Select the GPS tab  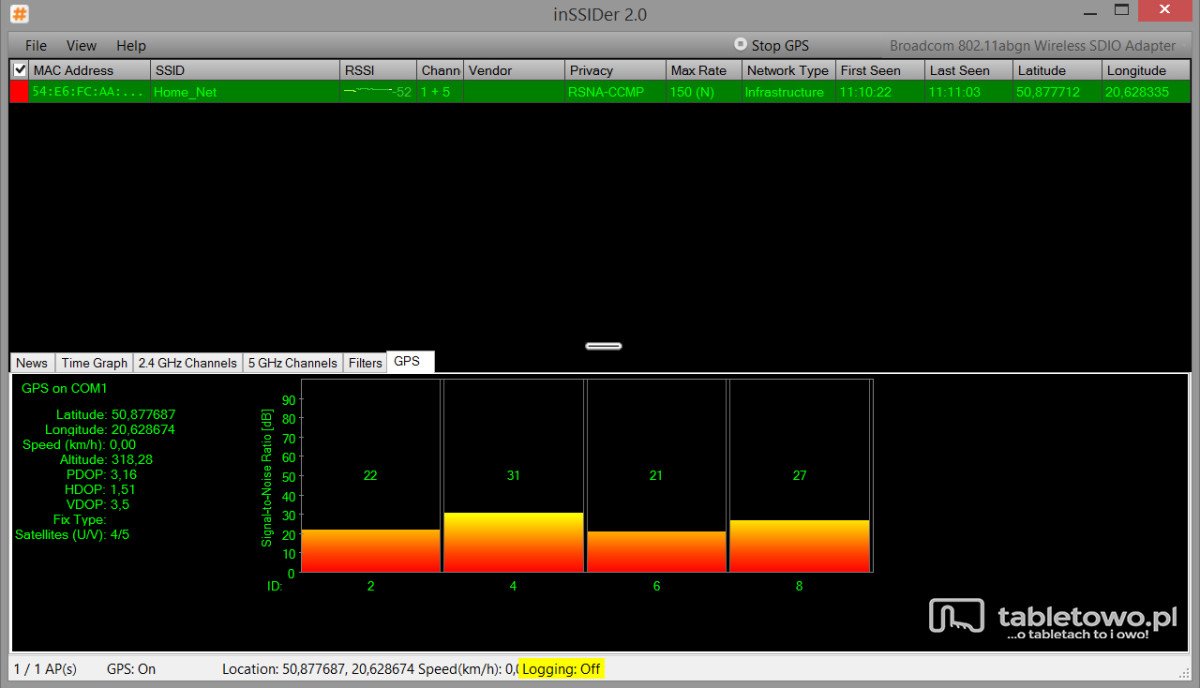point(410,361)
